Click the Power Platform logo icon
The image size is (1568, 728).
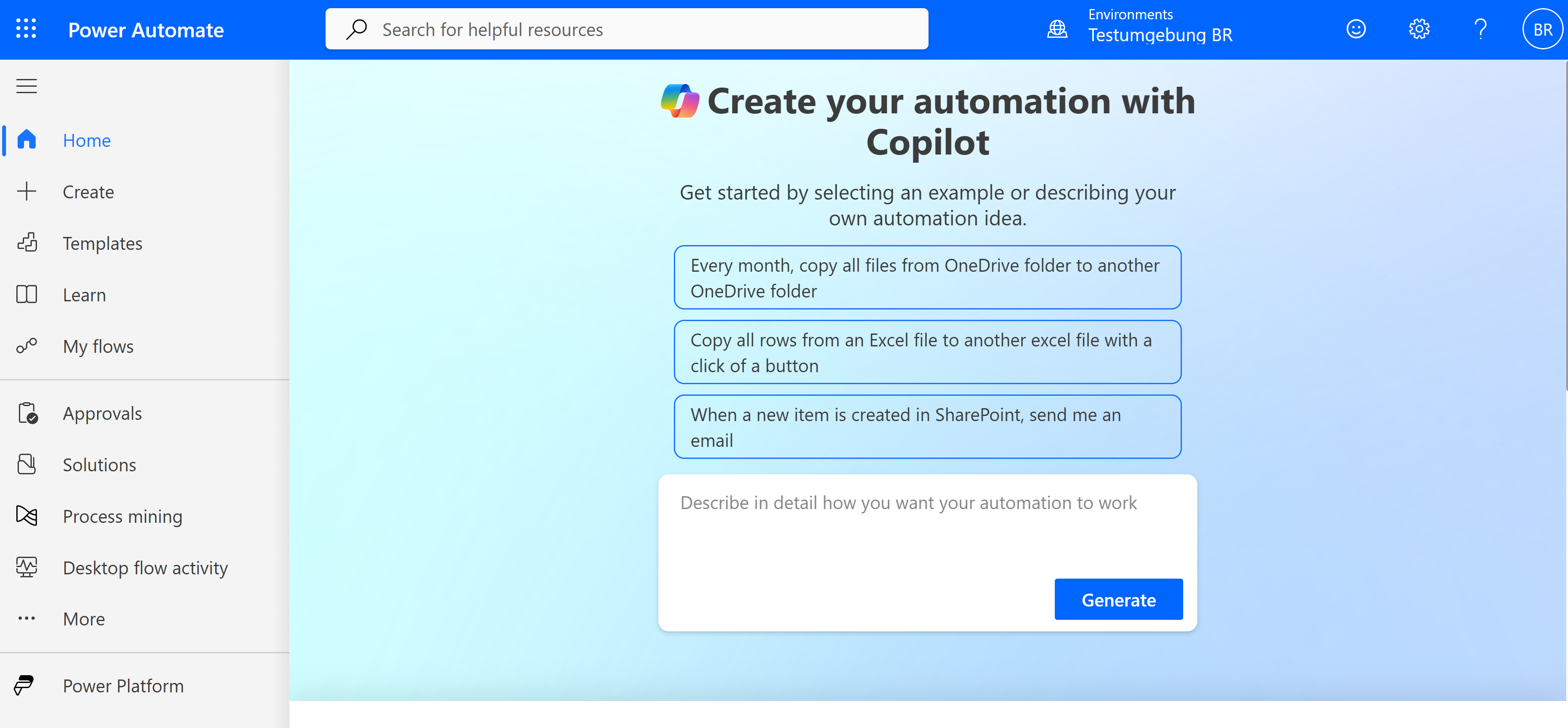tap(24, 685)
